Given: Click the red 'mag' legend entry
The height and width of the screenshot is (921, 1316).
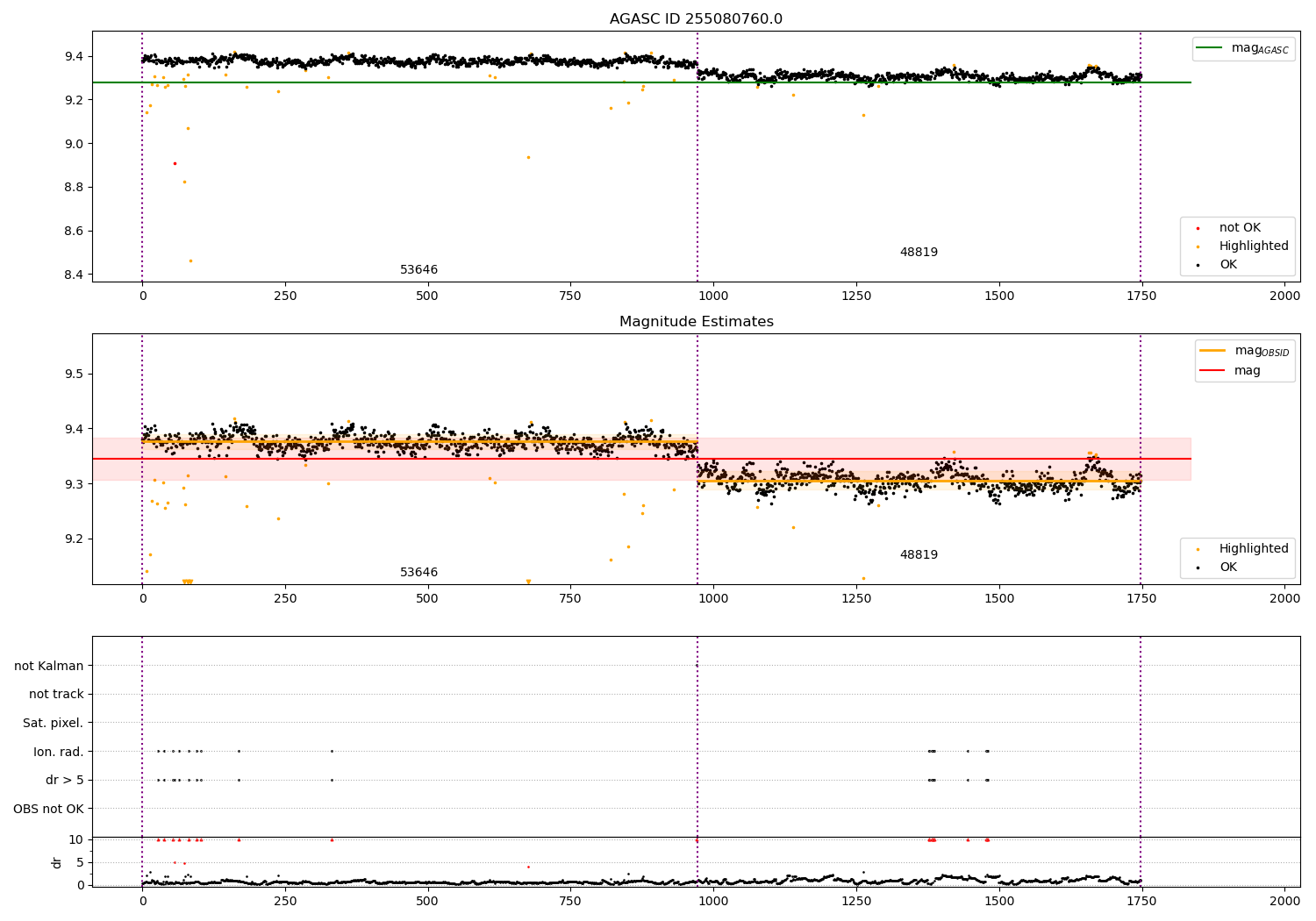Looking at the screenshot, I should pos(1232,371).
